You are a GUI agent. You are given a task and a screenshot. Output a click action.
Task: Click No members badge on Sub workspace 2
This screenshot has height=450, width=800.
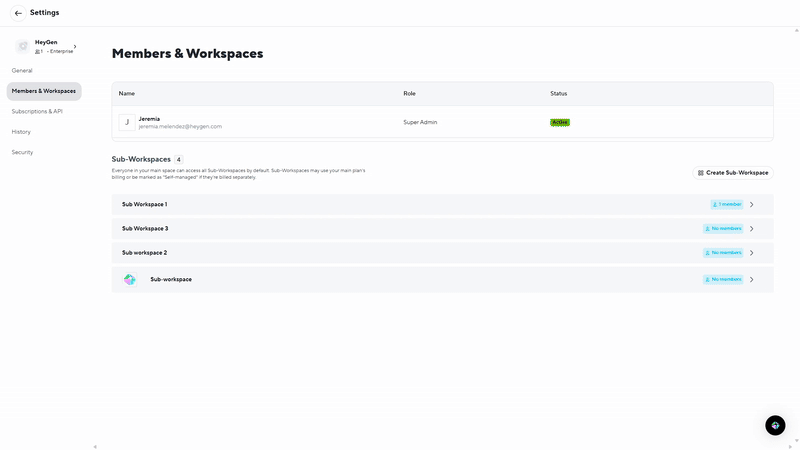pos(723,253)
